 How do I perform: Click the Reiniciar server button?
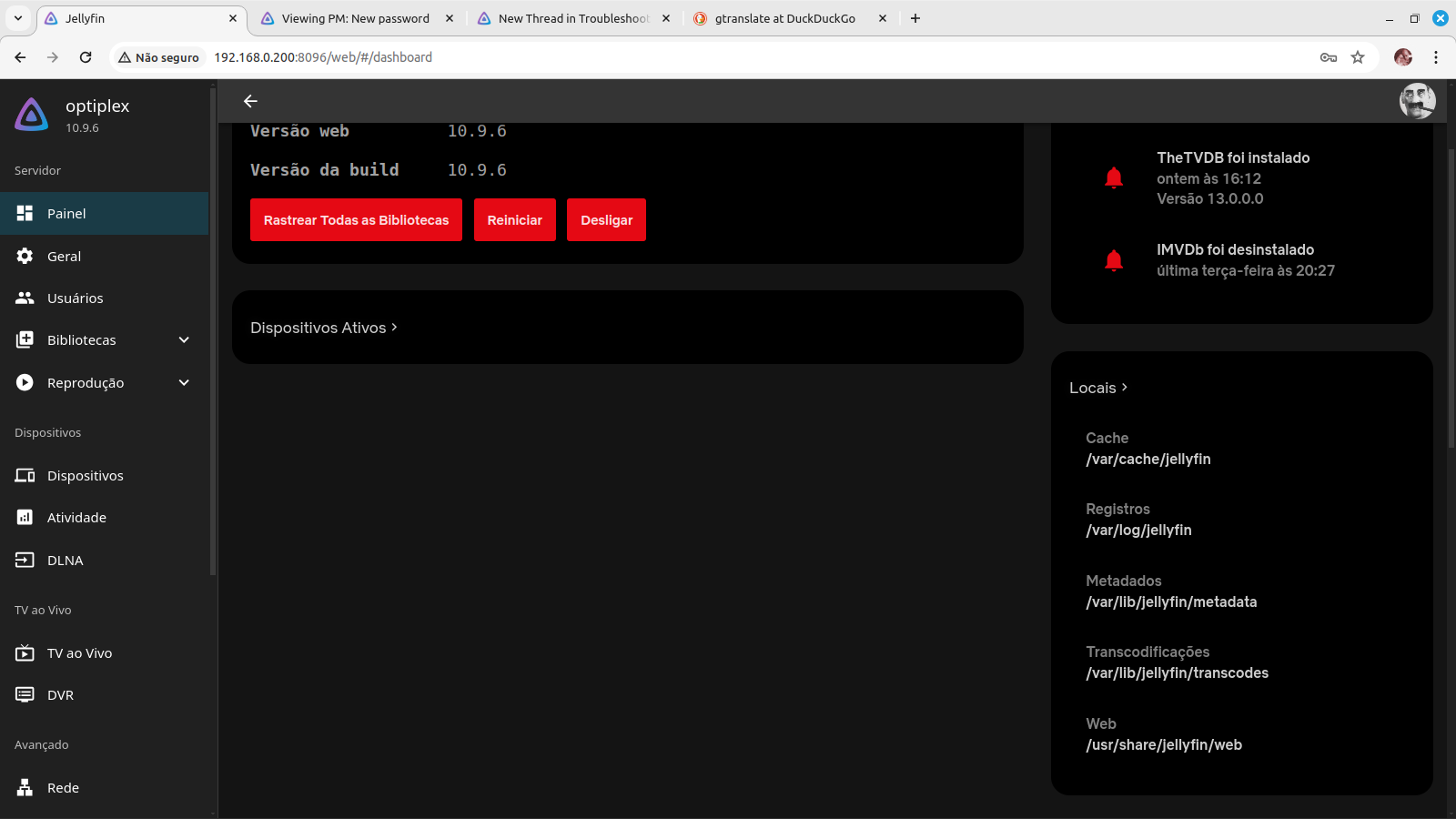514,220
